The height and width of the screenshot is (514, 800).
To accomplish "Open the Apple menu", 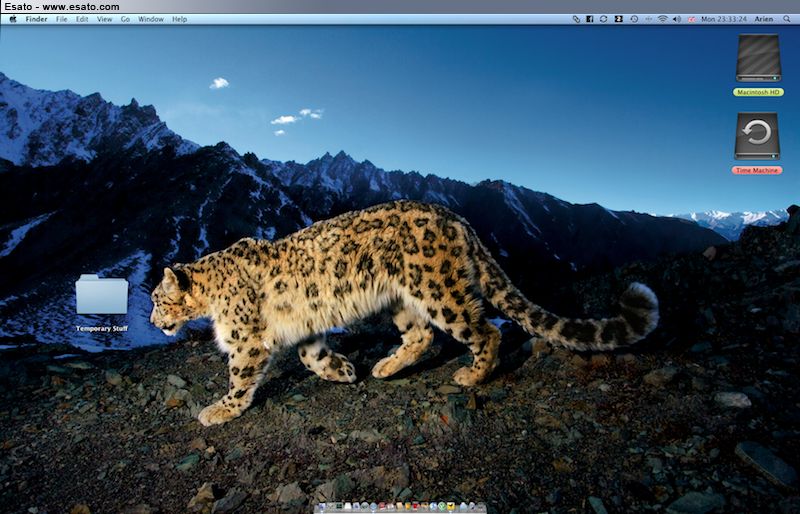I will [13, 19].
